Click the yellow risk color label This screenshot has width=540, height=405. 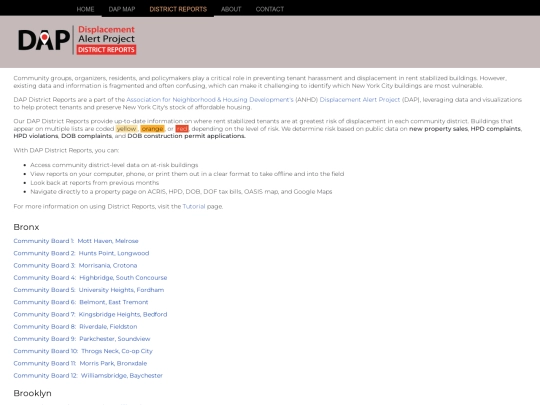point(126,128)
